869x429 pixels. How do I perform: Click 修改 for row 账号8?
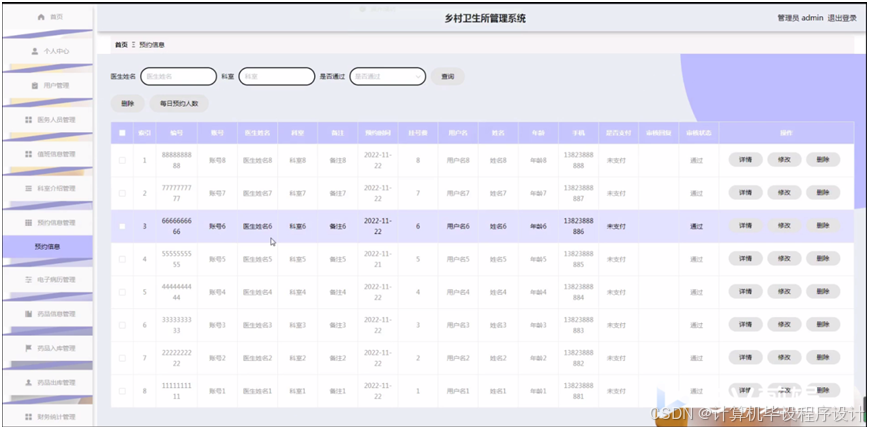[x=784, y=160]
